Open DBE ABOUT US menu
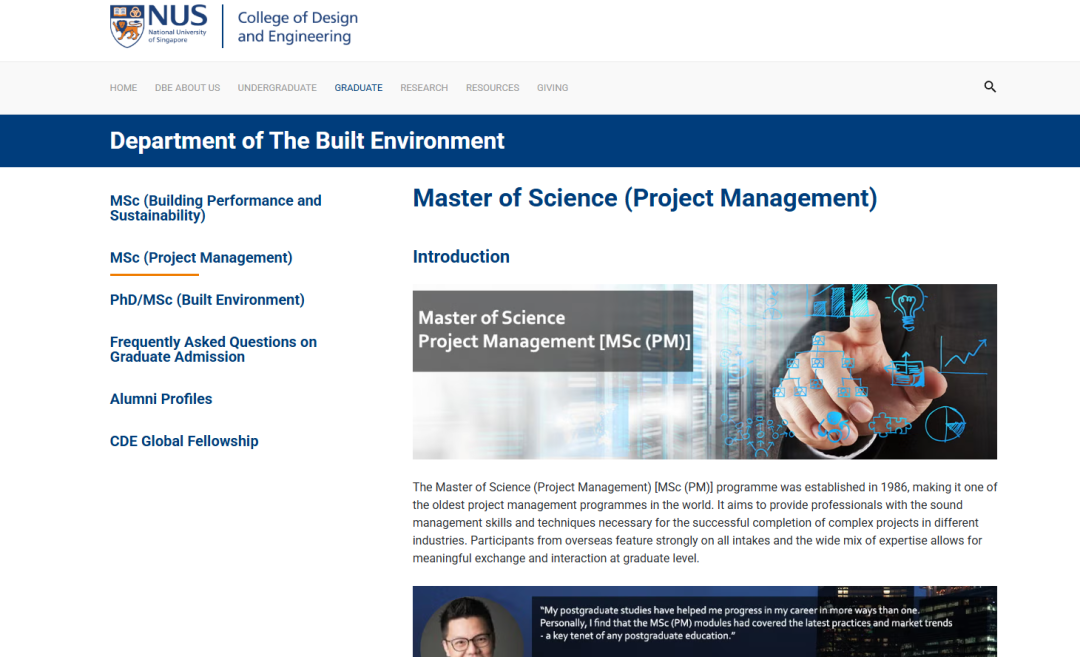 pyautogui.click(x=187, y=88)
